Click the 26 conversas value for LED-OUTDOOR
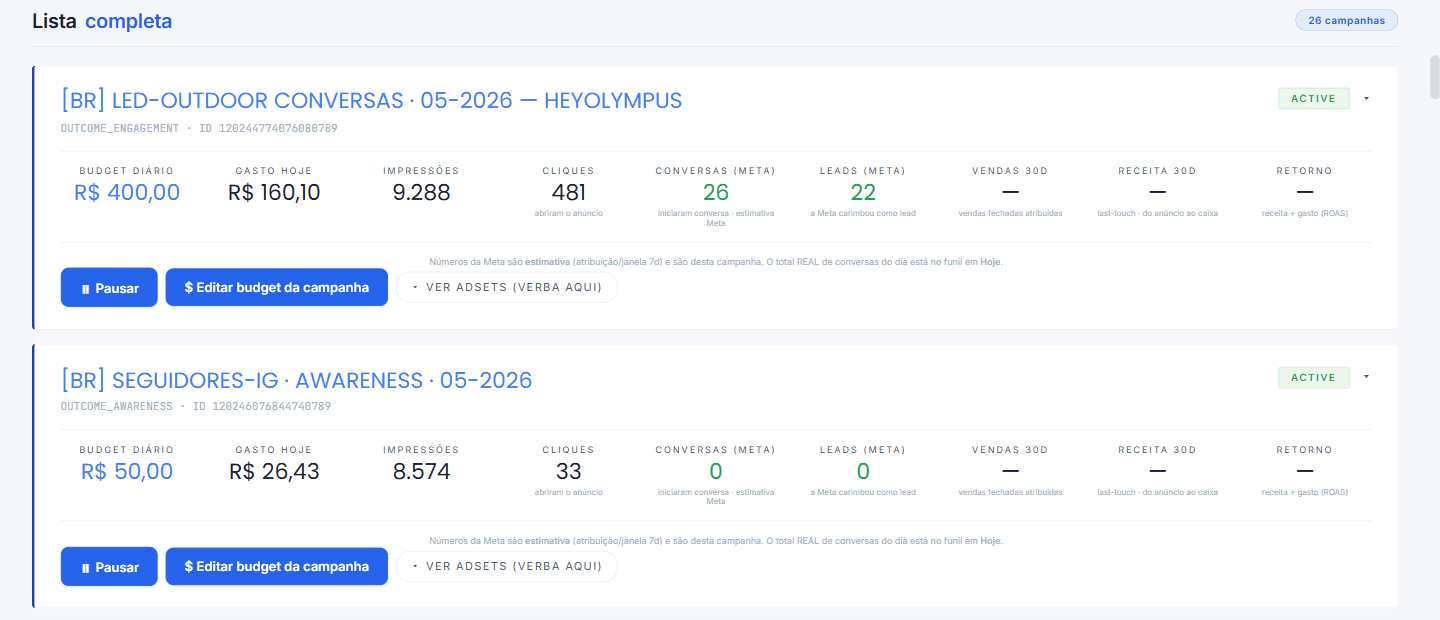This screenshot has height=620, width=1440. pyautogui.click(x=716, y=192)
